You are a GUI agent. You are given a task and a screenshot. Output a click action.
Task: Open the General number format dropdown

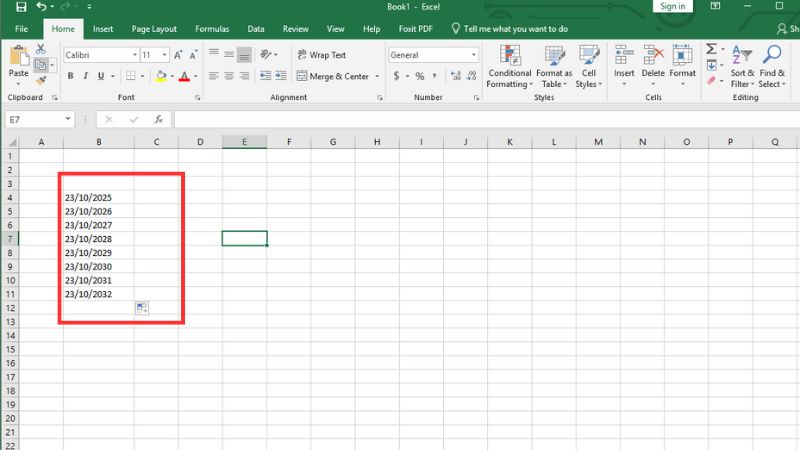point(474,55)
